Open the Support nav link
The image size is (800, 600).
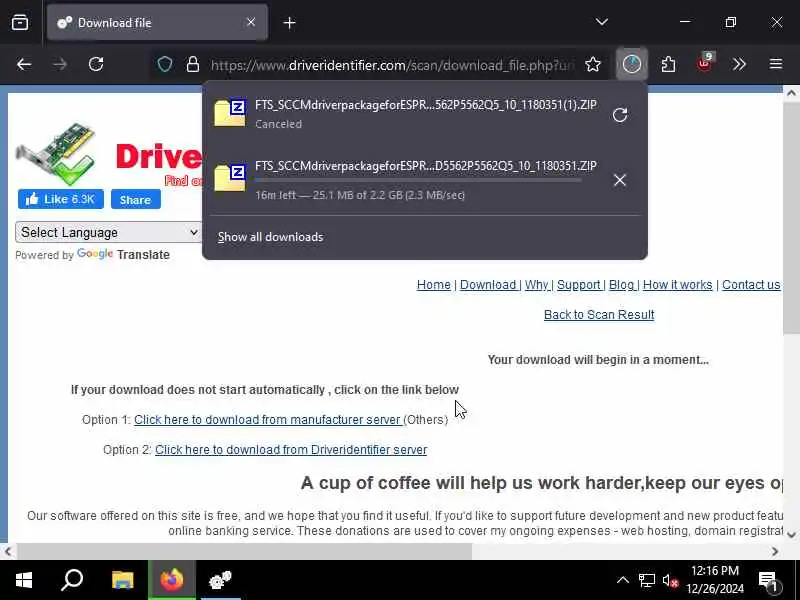(x=579, y=285)
